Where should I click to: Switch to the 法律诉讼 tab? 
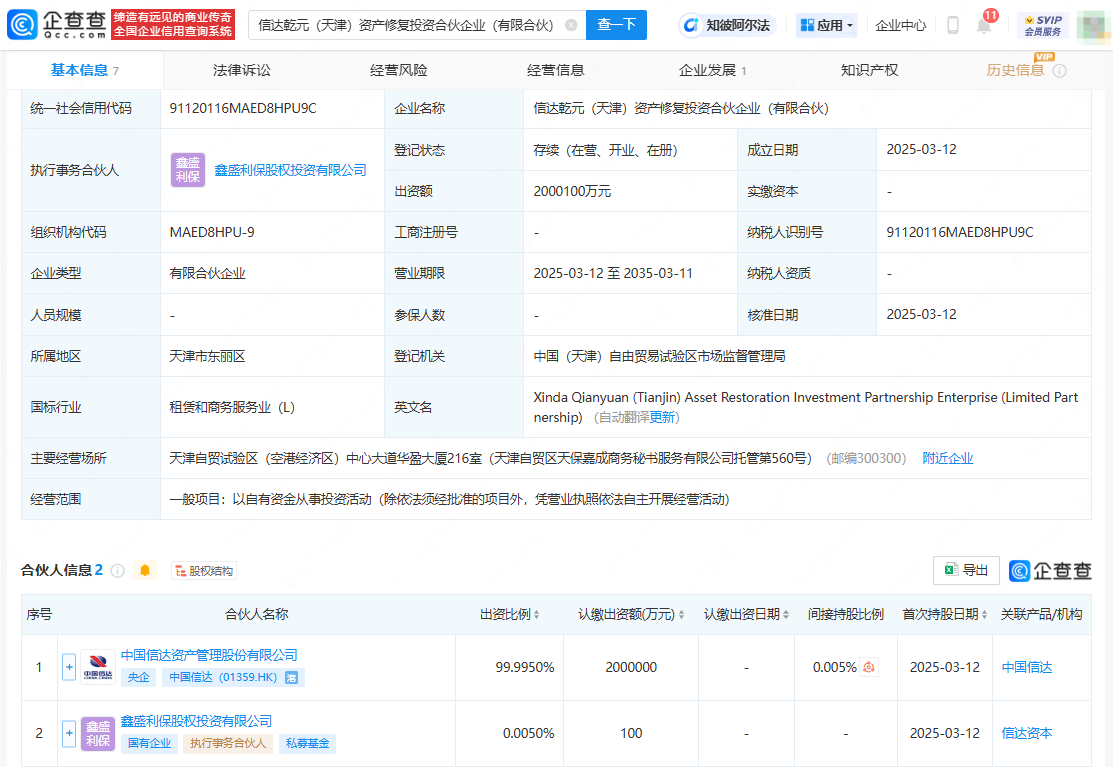(241, 70)
